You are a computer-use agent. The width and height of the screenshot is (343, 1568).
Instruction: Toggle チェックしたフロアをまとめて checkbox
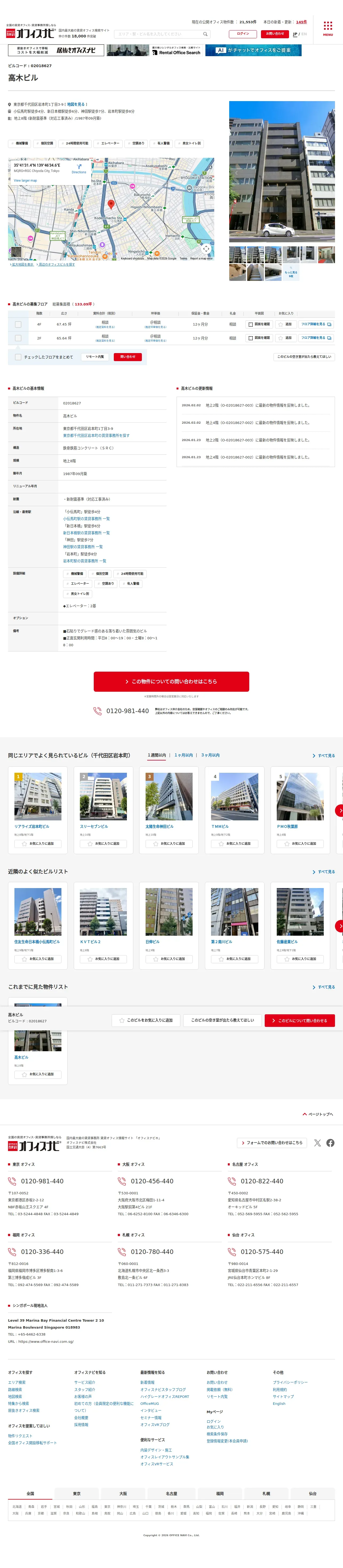(x=18, y=357)
